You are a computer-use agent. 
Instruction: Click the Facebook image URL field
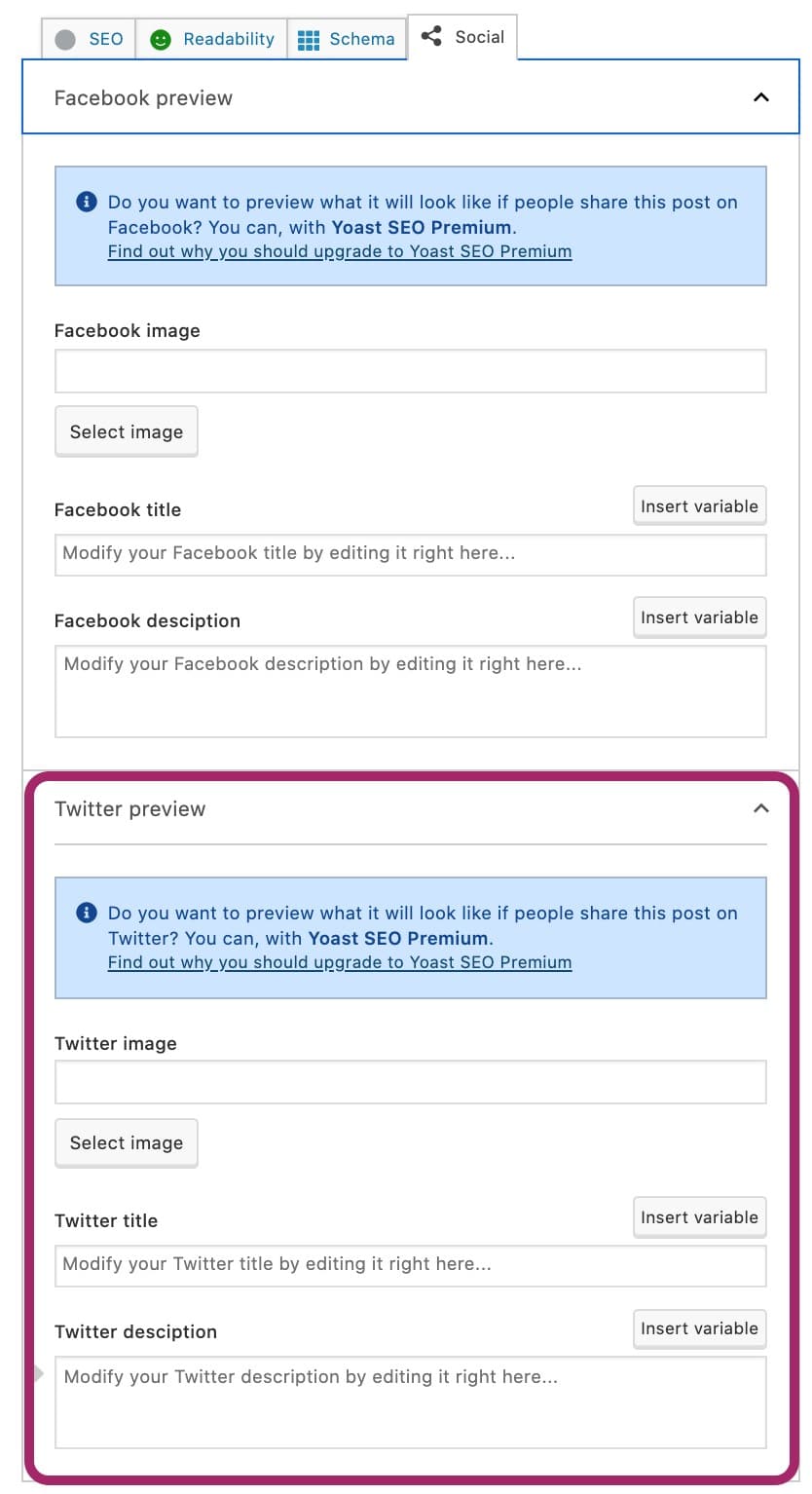410,371
